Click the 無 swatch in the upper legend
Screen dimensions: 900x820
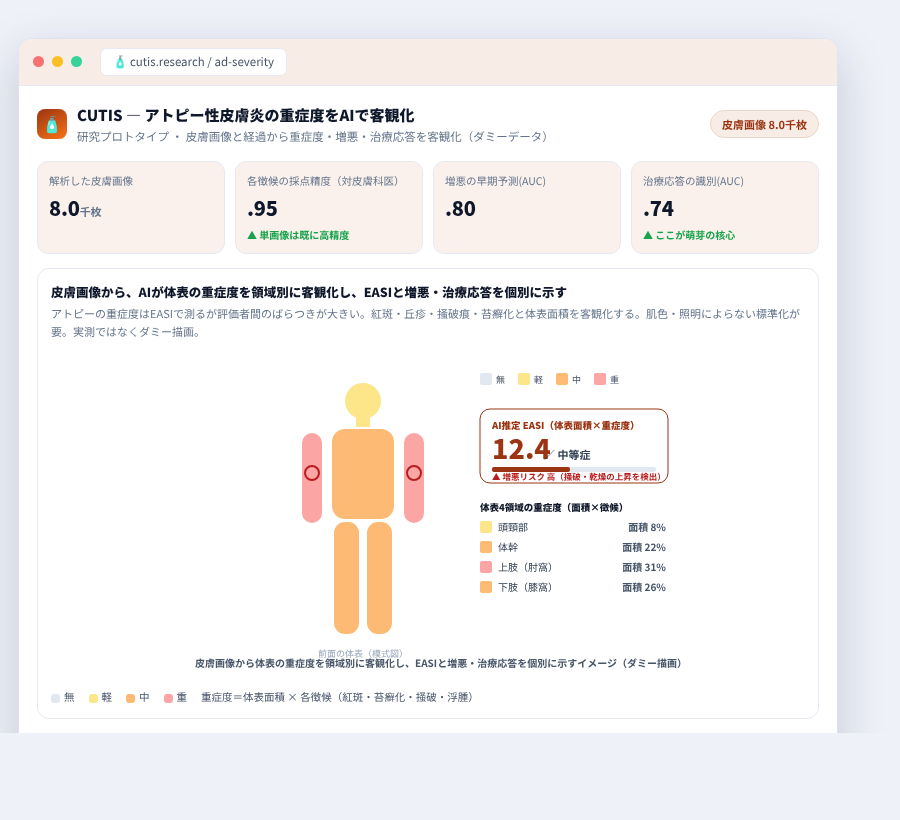point(486,379)
